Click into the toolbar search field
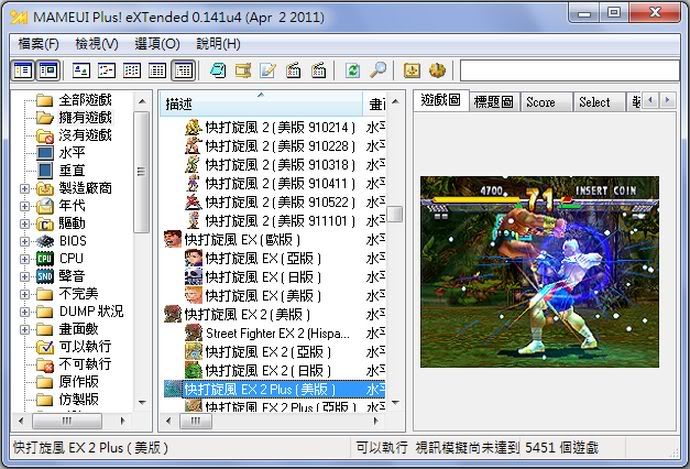The height and width of the screenshot is (469, 690). (569, 70)
